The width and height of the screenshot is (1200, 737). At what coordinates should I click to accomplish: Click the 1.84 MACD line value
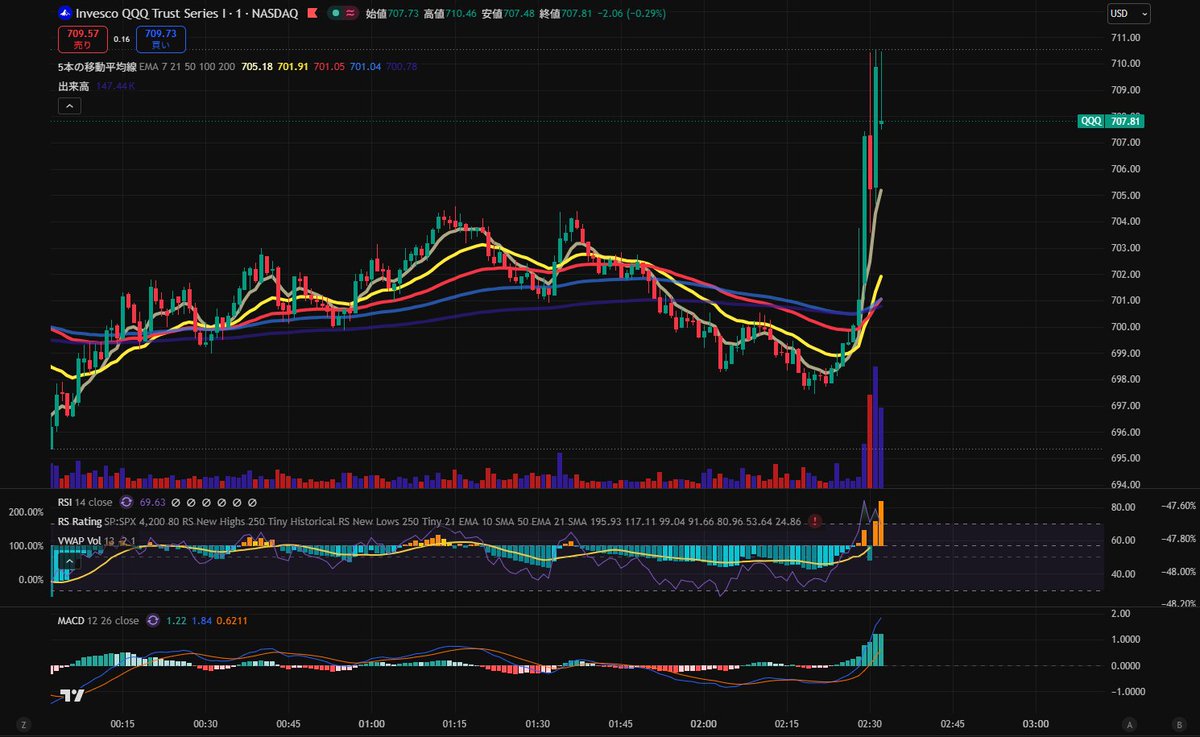[x=203, y=620]
